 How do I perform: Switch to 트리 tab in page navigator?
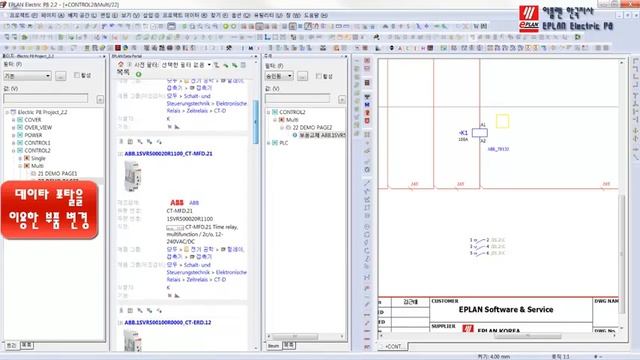coord(11,345)
